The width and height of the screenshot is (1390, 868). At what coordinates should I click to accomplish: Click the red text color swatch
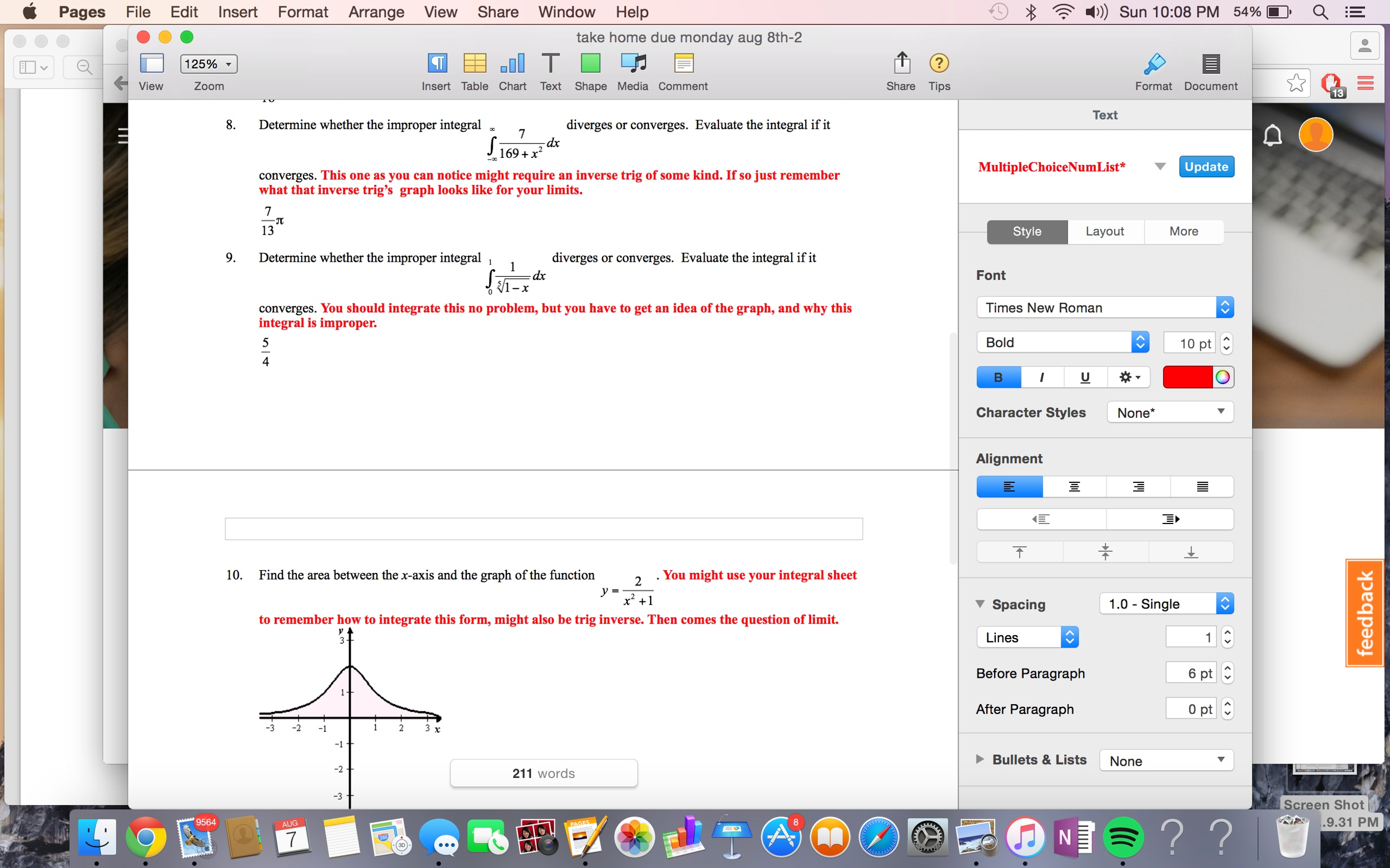(1187, 377)
